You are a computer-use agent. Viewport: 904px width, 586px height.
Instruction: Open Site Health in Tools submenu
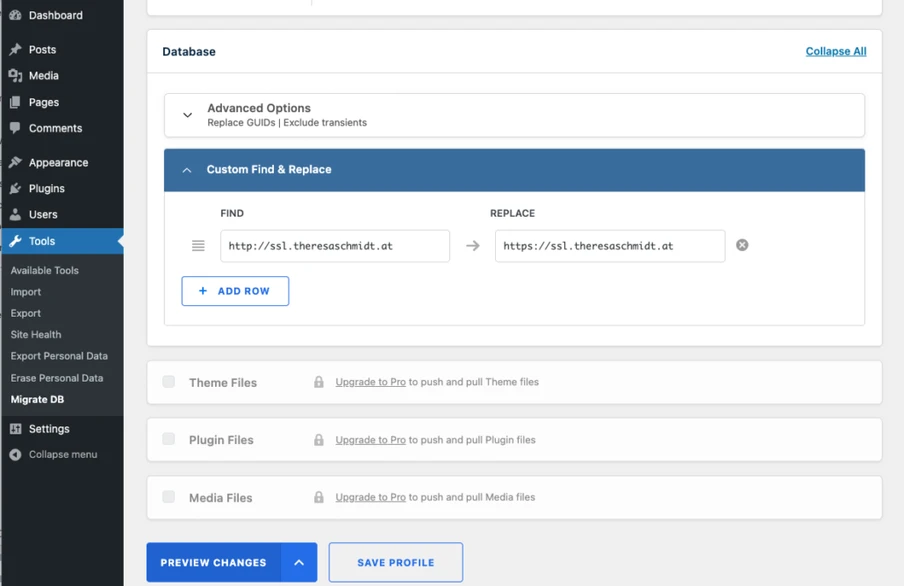[x=36, y=335]
